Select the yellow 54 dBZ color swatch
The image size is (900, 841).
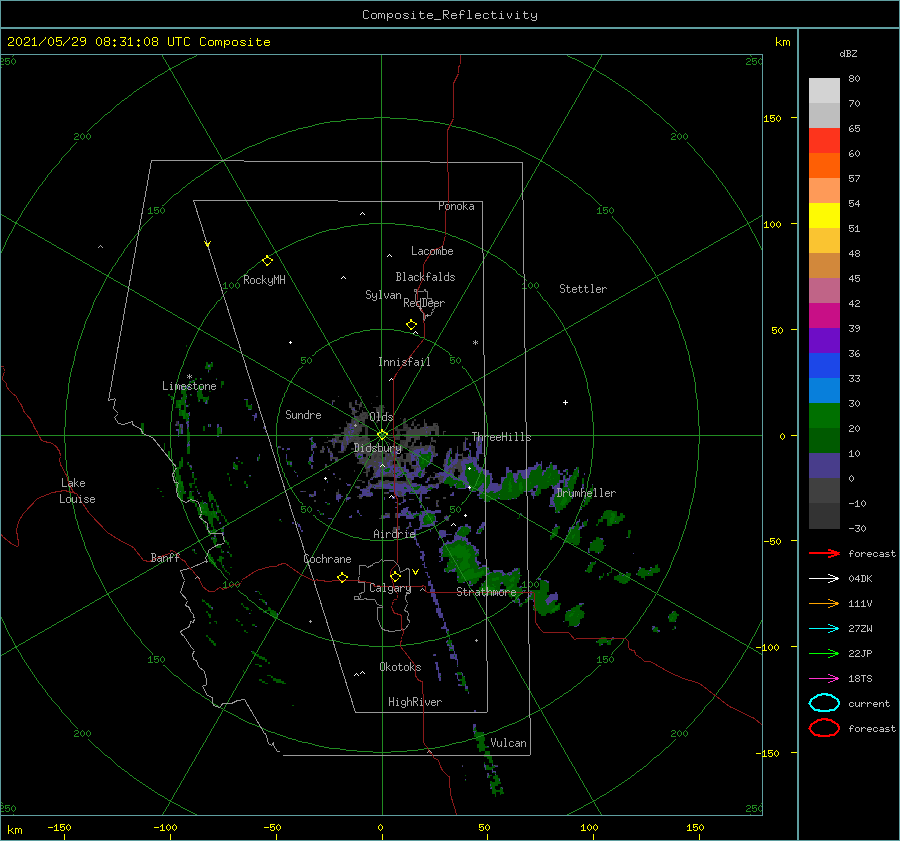pos(824,215)
